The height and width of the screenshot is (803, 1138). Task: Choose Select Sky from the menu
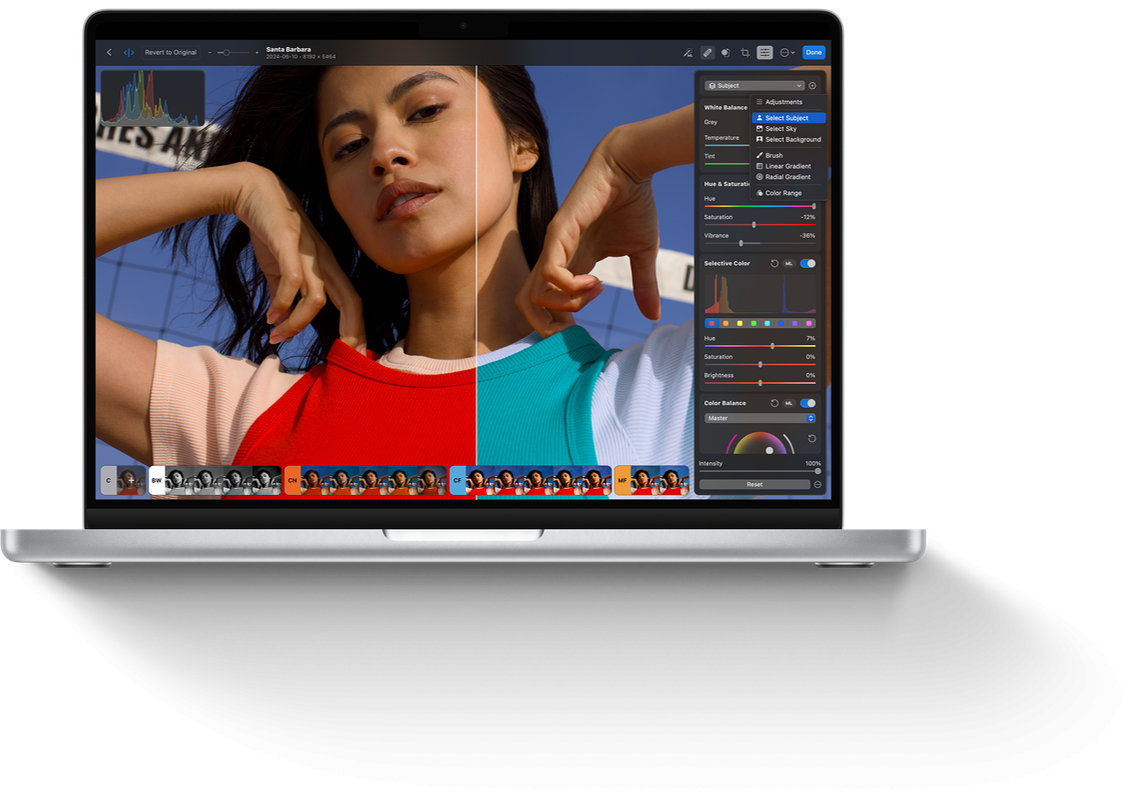(x=780, y=129)
